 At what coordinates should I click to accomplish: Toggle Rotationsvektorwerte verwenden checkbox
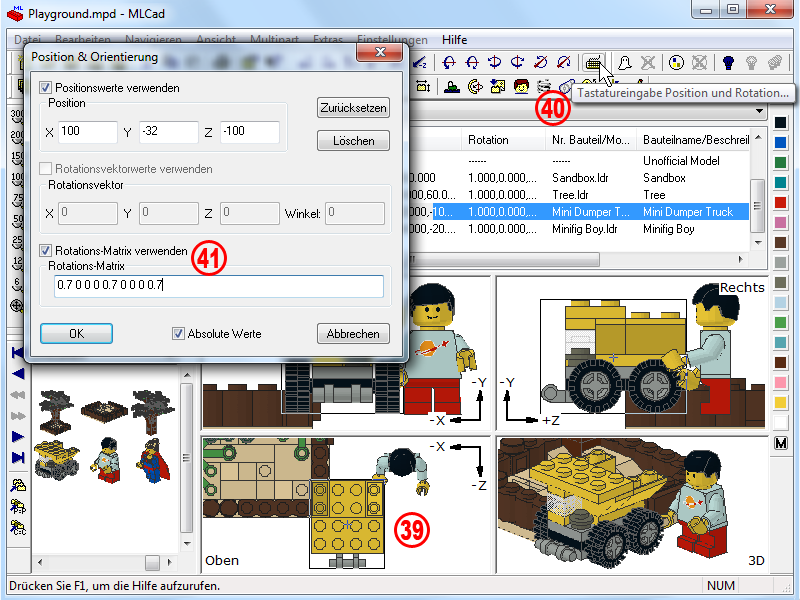point(45,168)
